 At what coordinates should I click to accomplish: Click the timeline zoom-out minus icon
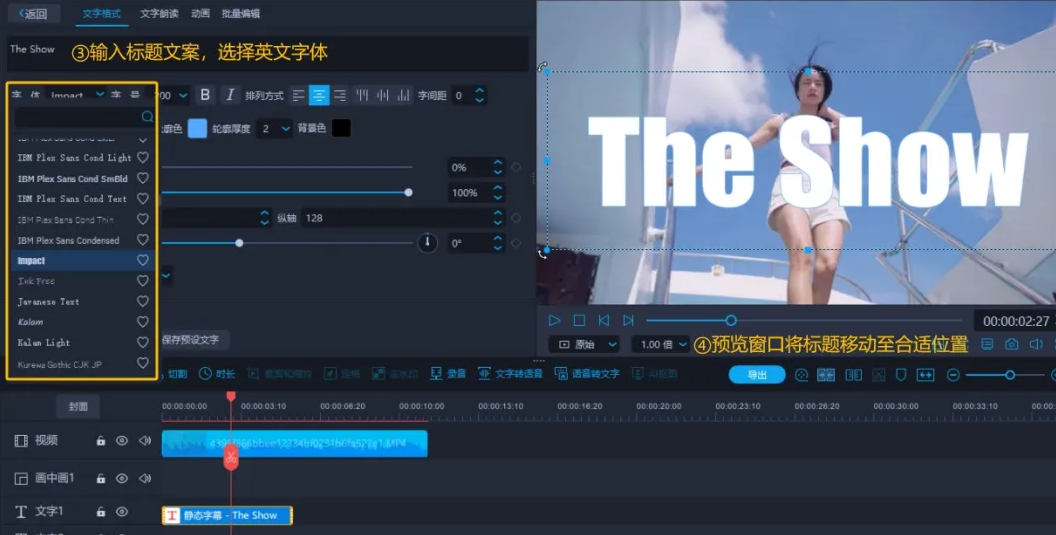coord(953,375)
